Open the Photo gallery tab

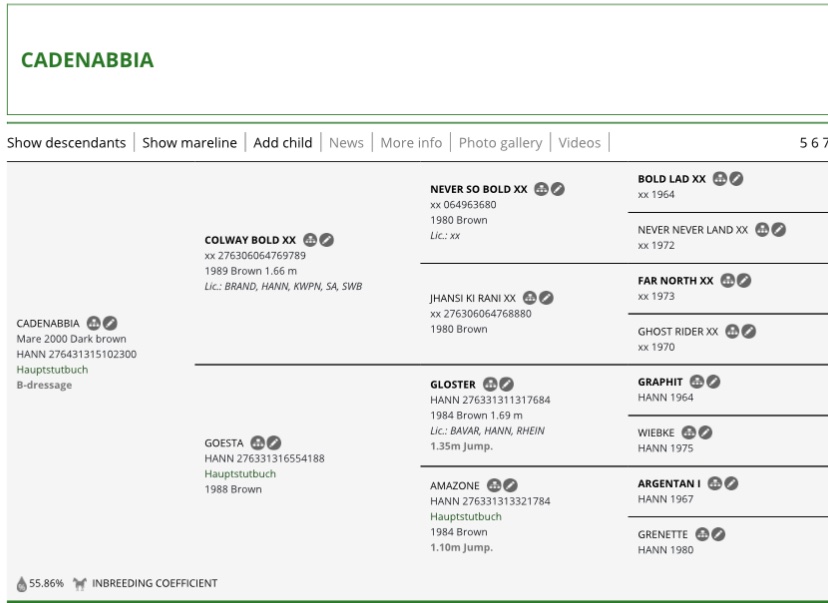500,142
